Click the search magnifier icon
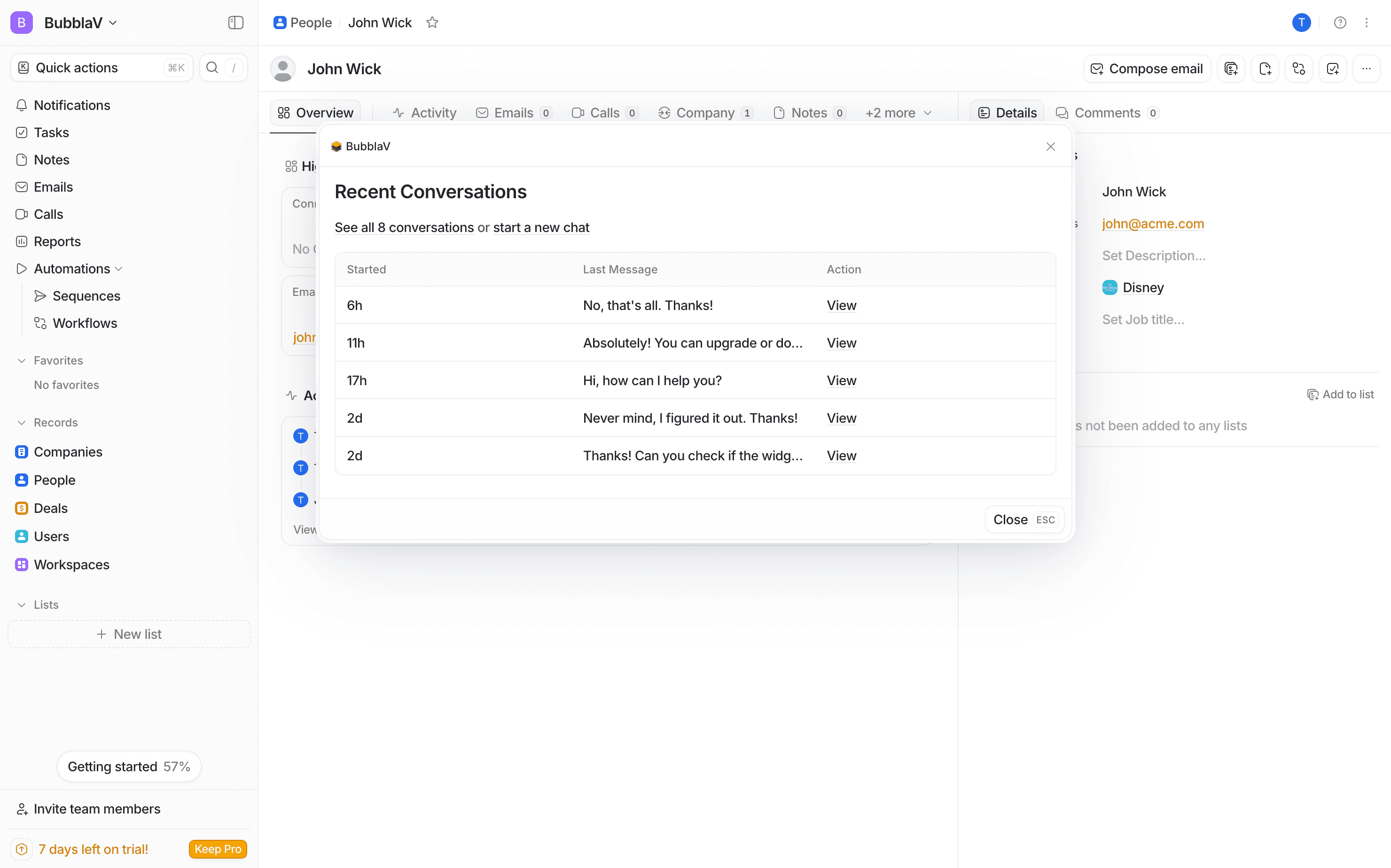The image size is (1391, 868). (212, 68)
